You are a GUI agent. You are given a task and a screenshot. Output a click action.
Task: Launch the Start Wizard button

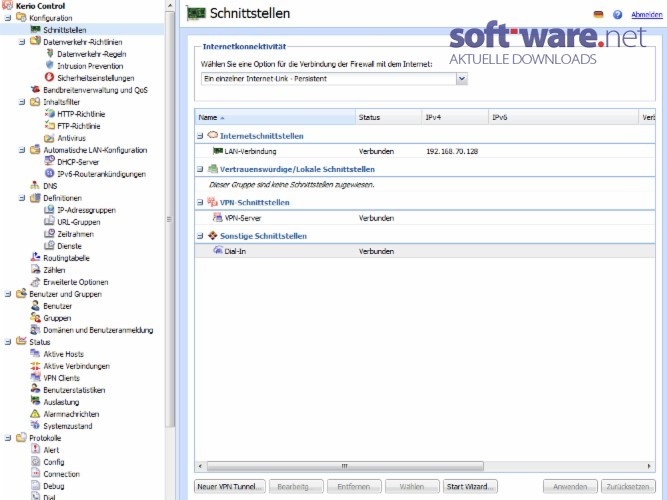[x=470, y=486]
